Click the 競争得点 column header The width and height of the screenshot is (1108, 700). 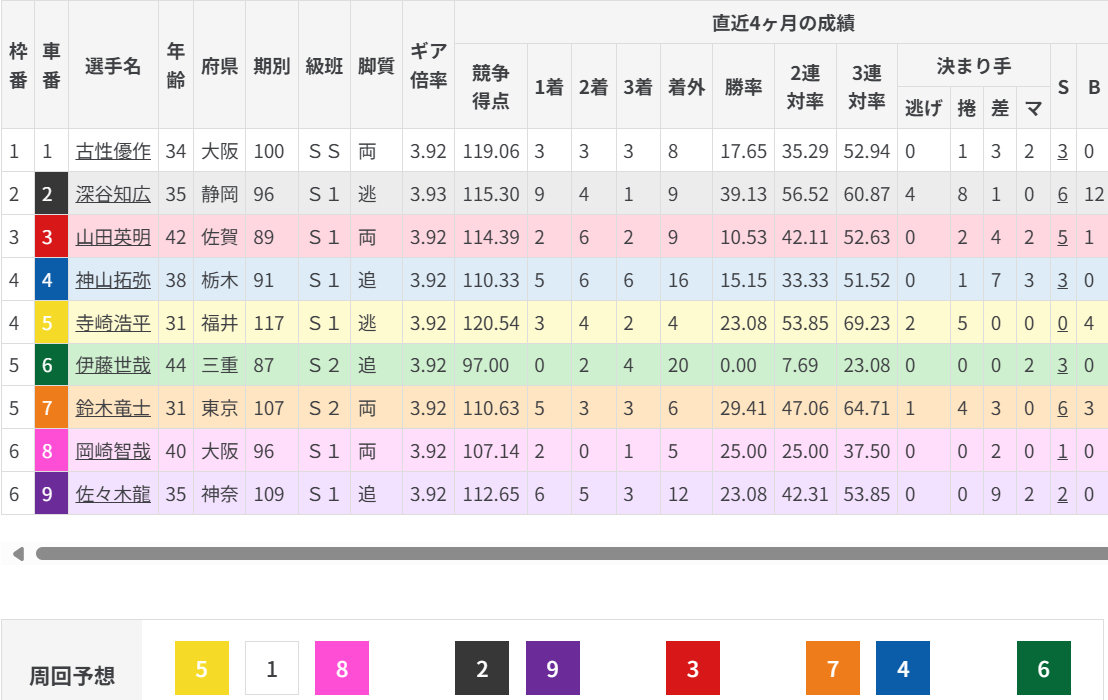(x=490, y=86)
